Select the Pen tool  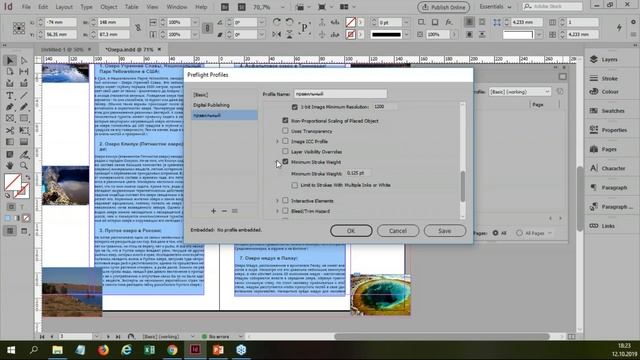pyautogui.click(x=10, y=107)
